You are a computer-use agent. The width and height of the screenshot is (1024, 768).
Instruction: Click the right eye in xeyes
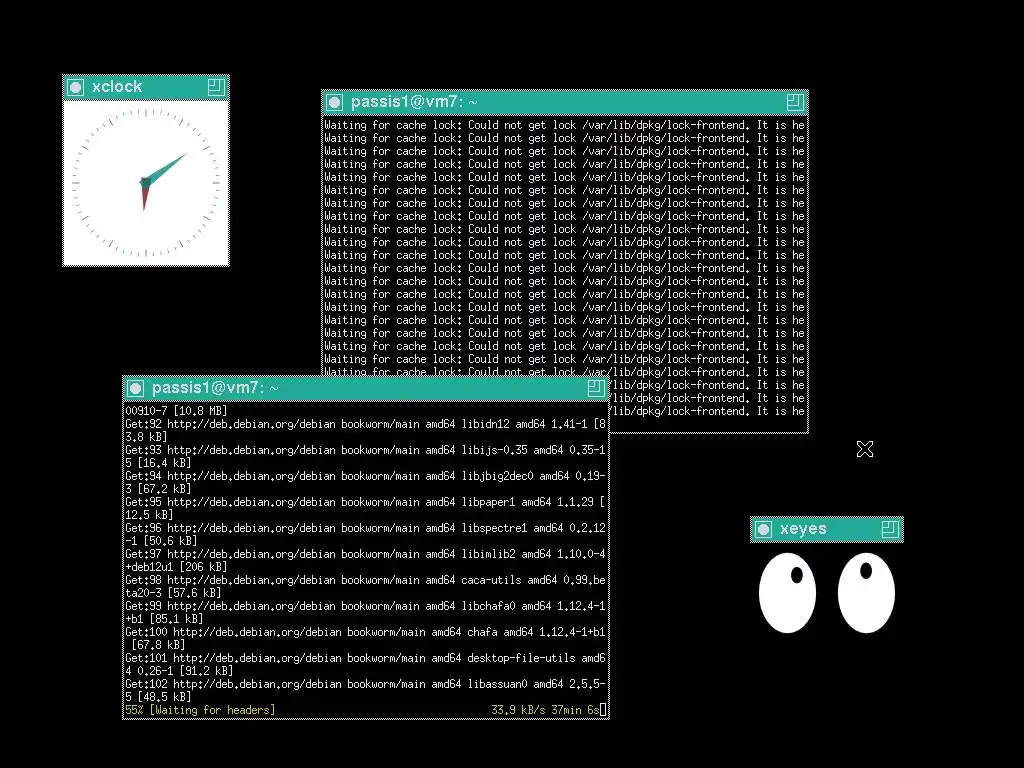coord(867,593)
